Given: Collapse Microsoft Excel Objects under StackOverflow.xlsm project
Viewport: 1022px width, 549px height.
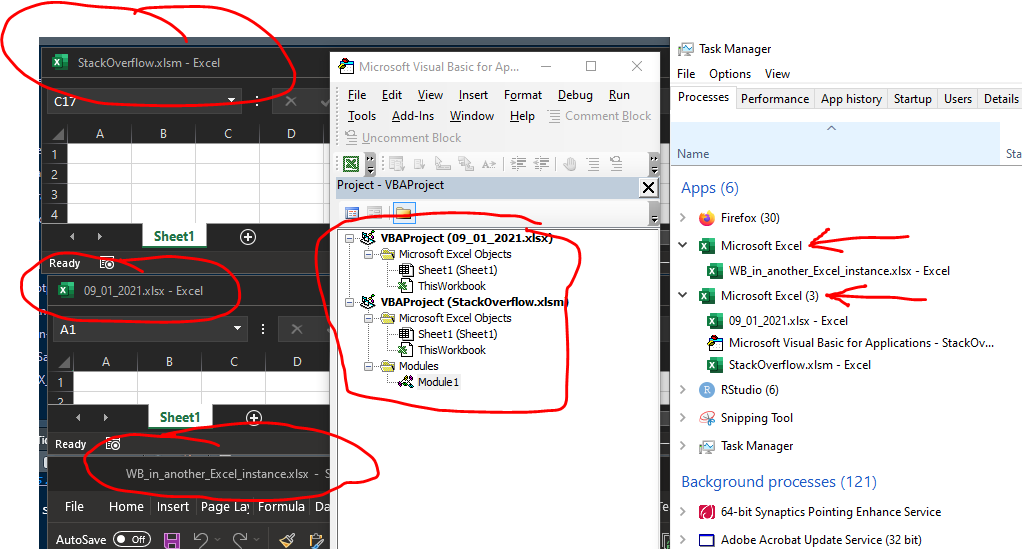Looking at the screenshot, I should [x=368, y=318].
